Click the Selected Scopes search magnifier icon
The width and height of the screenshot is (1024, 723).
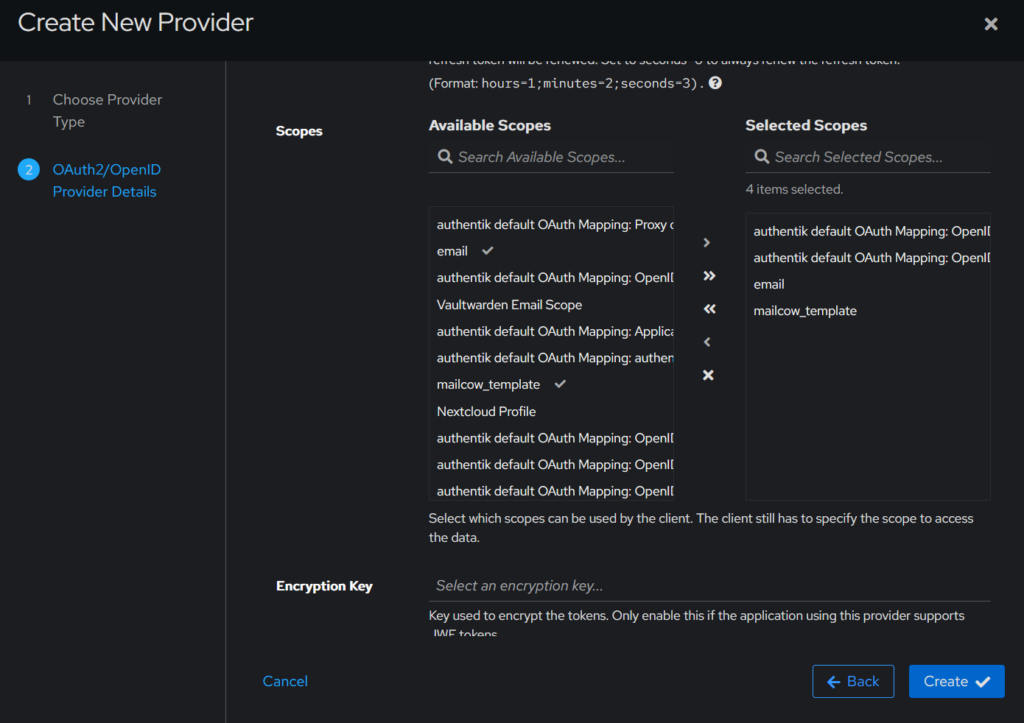pos(761,157)
